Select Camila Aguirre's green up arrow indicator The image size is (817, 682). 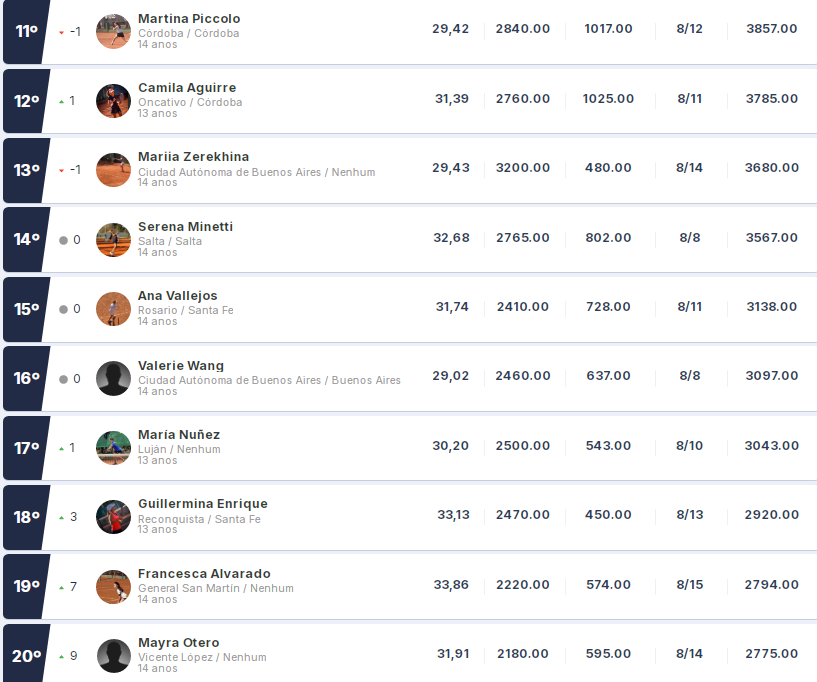pos(61,102)
